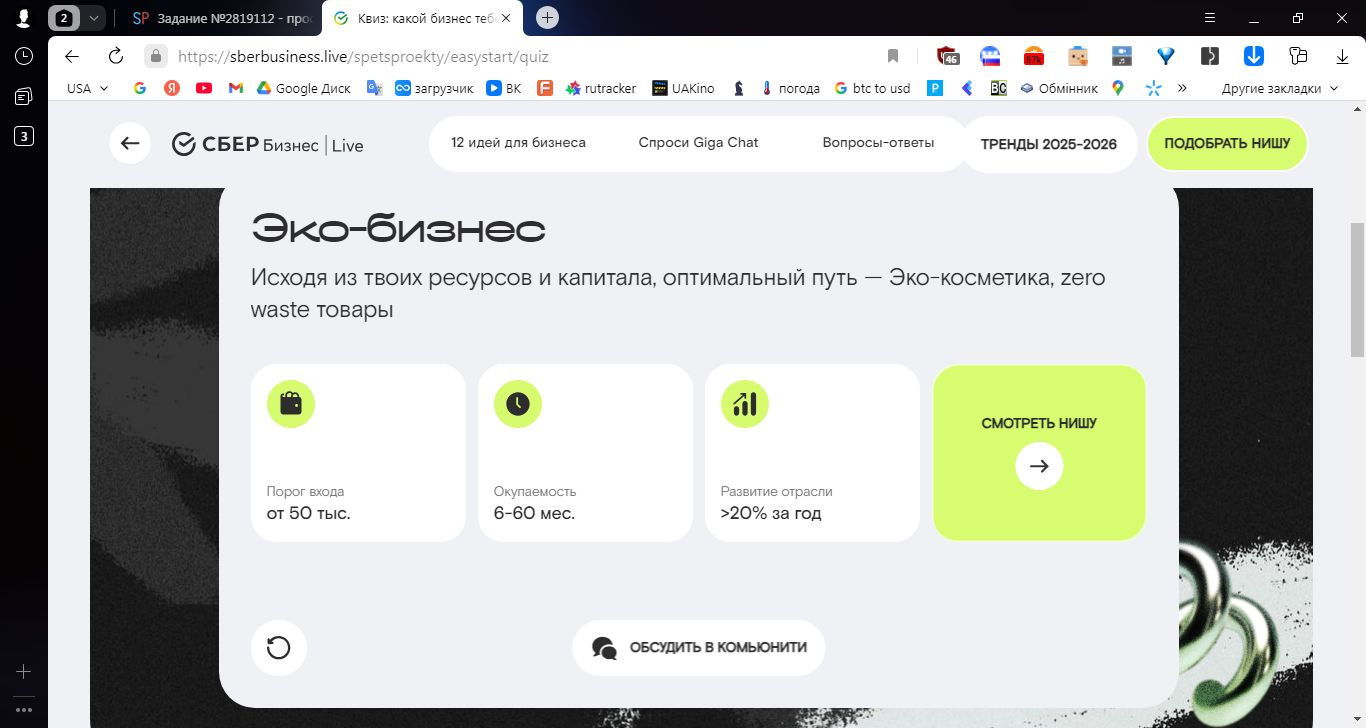Open the Gmail bookmark icon
The image size is (1366, 728).
pyautogui.click(x=236, y=88)
